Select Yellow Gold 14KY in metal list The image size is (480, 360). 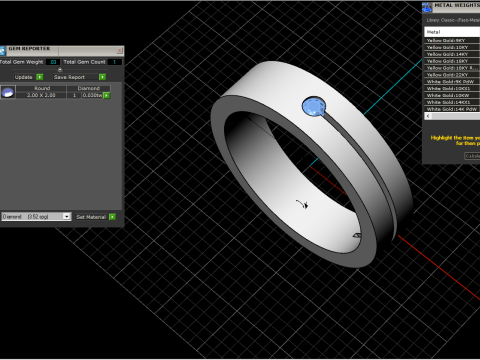tap(452, 54)
